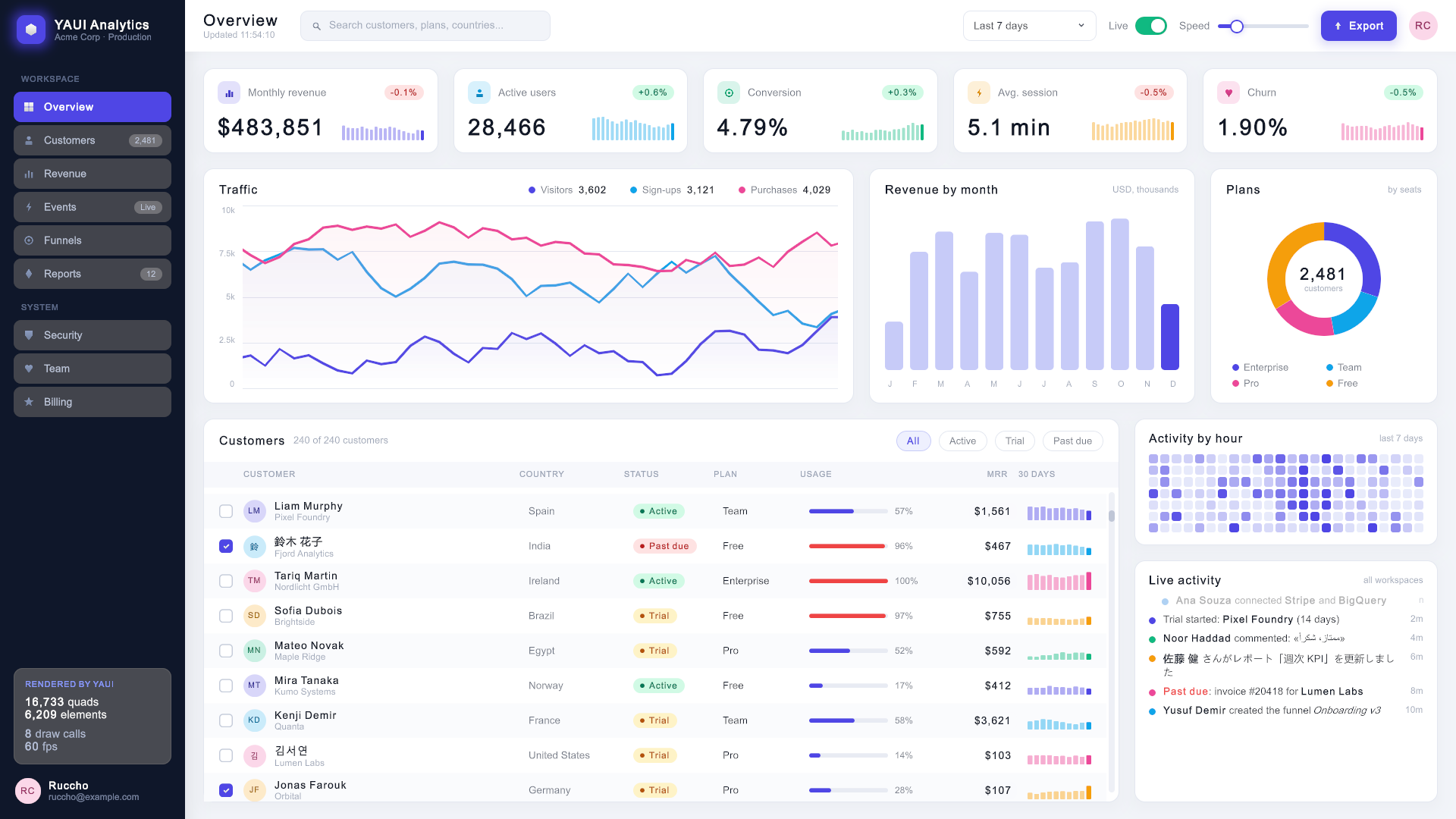
Task: Open the Last 7 days dropdown
Action: (x=1029, y=26)
